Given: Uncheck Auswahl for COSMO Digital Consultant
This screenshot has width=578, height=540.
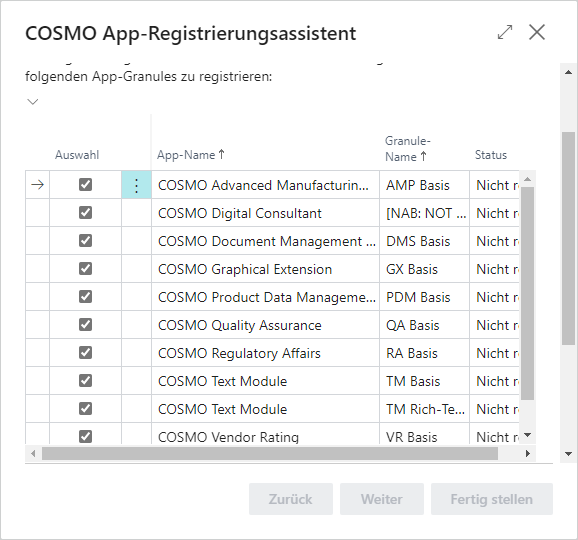Looking at the screenshot, I should point(86,213).
